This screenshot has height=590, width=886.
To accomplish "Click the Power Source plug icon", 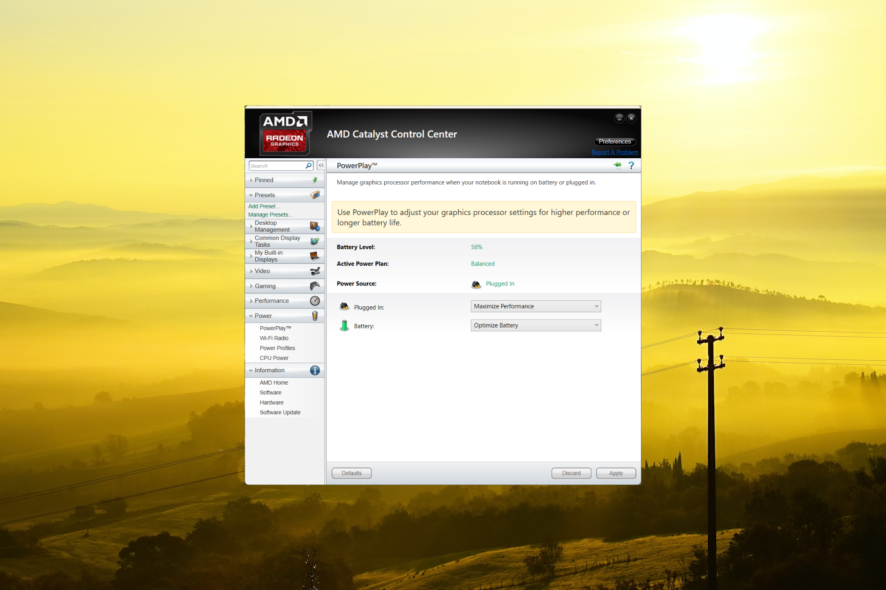I will click(x=476, y=284).
